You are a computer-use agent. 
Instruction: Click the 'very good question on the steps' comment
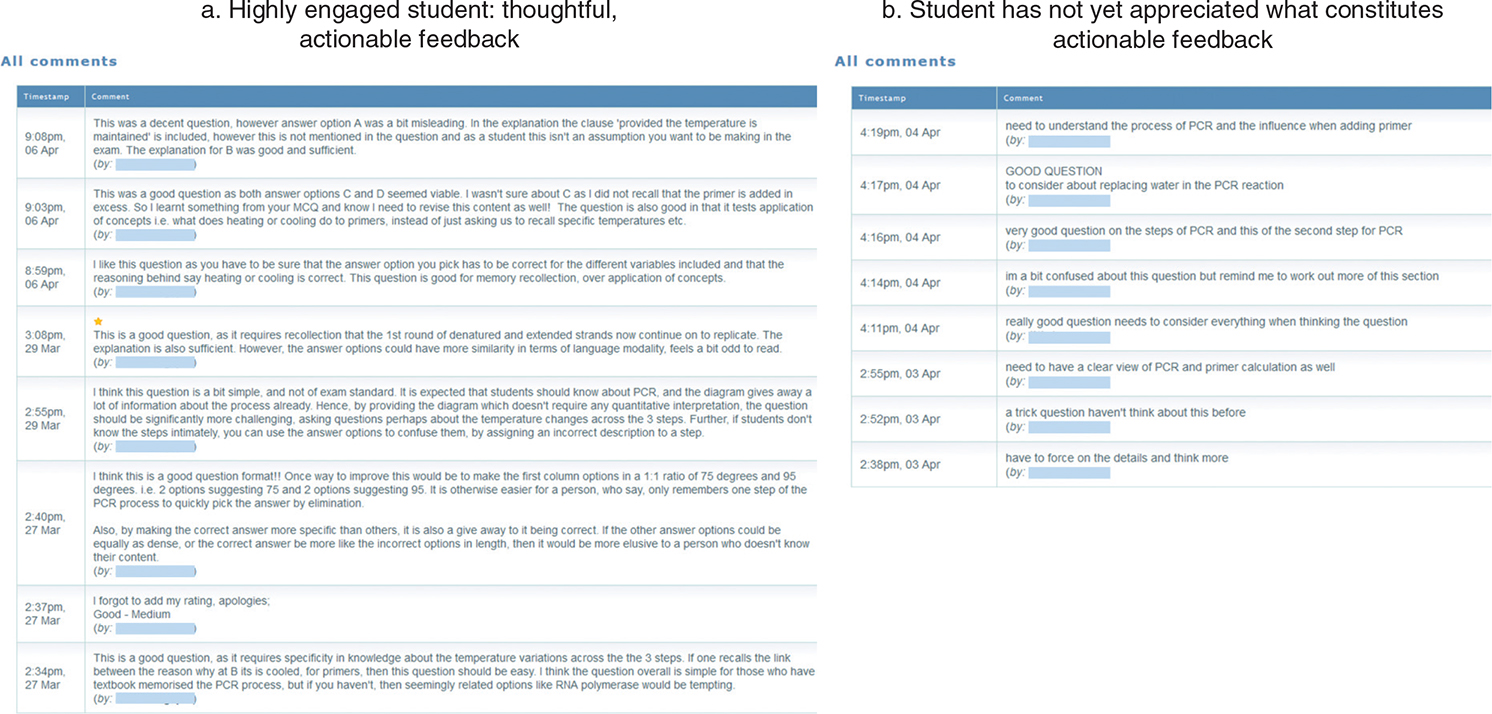tap(1204, 231)
